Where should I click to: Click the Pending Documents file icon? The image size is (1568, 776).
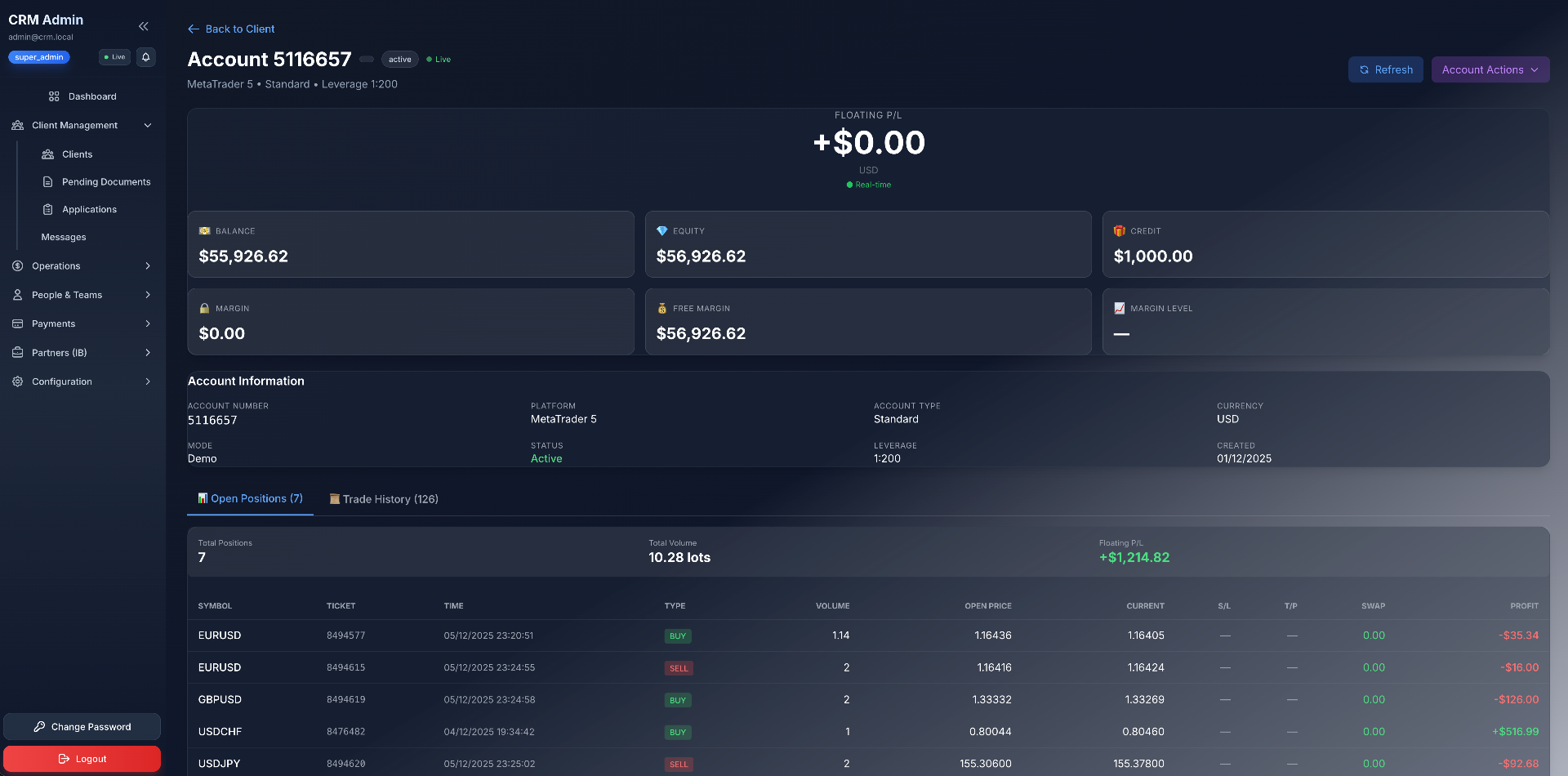(x=48, y=182)
